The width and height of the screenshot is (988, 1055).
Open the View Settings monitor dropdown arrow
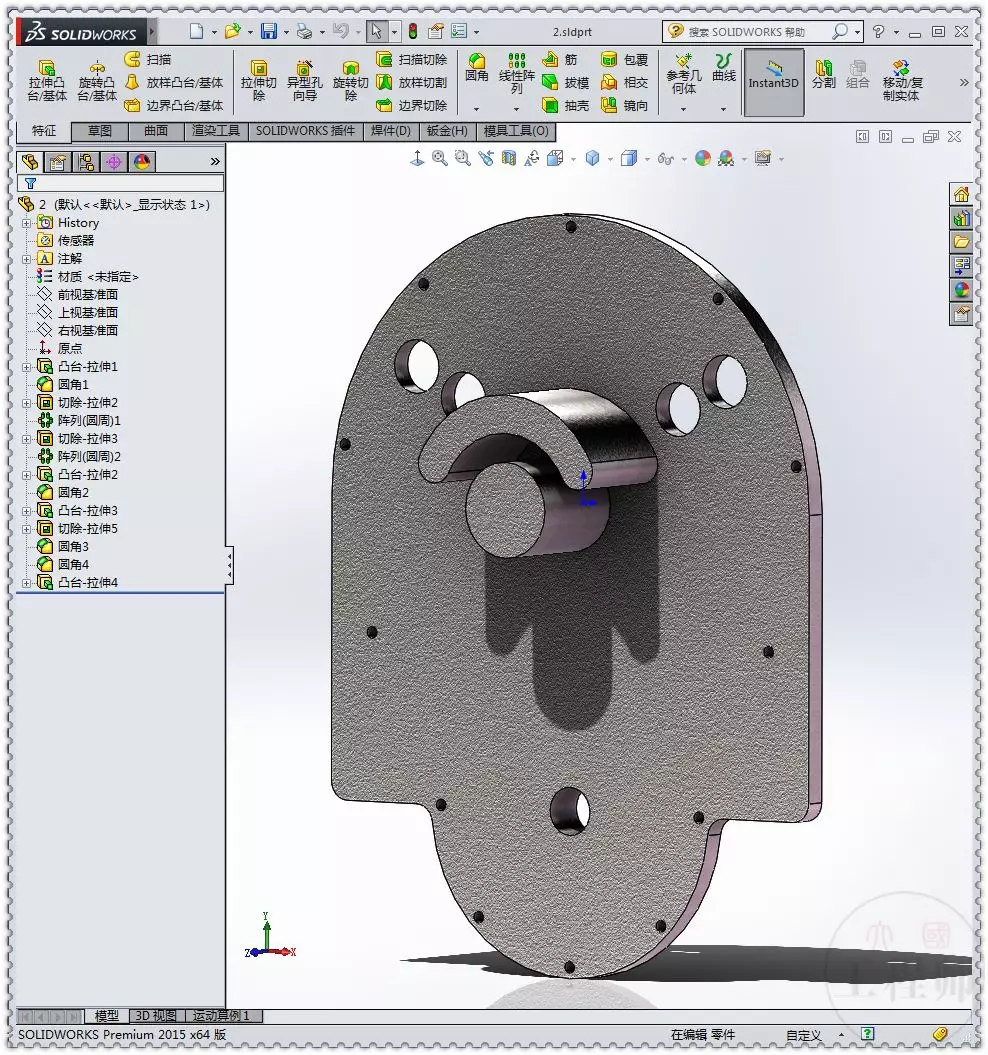[781, 159]
